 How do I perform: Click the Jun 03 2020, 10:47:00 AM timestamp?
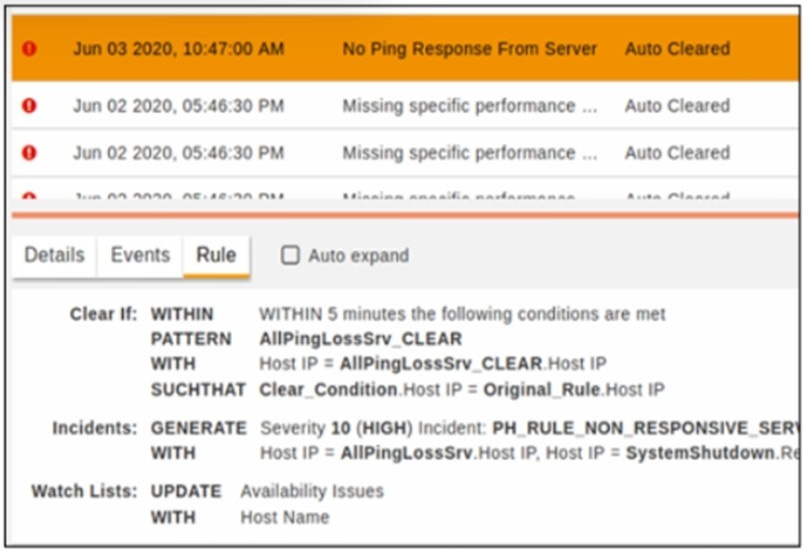(x=178, y=48)
